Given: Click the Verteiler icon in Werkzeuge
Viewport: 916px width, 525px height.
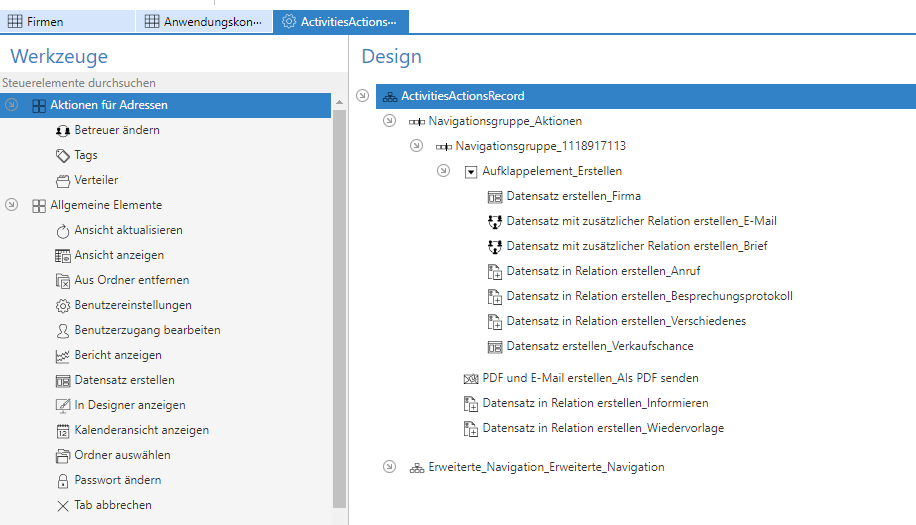Looking at the screenshot, I should pyautogui.click(x=62, y=180).
